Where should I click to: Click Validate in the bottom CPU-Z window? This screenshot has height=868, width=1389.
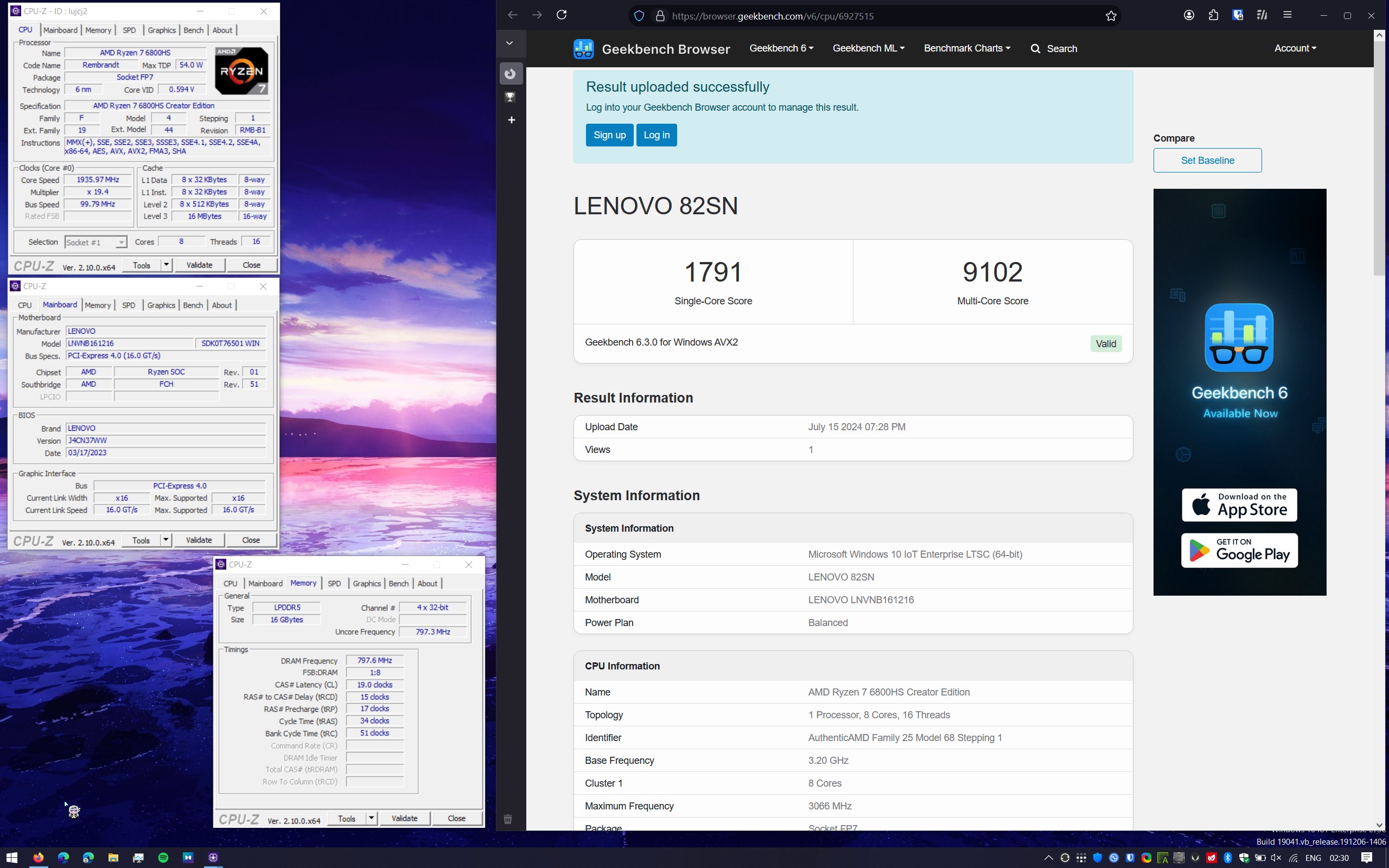click(405, 818)
